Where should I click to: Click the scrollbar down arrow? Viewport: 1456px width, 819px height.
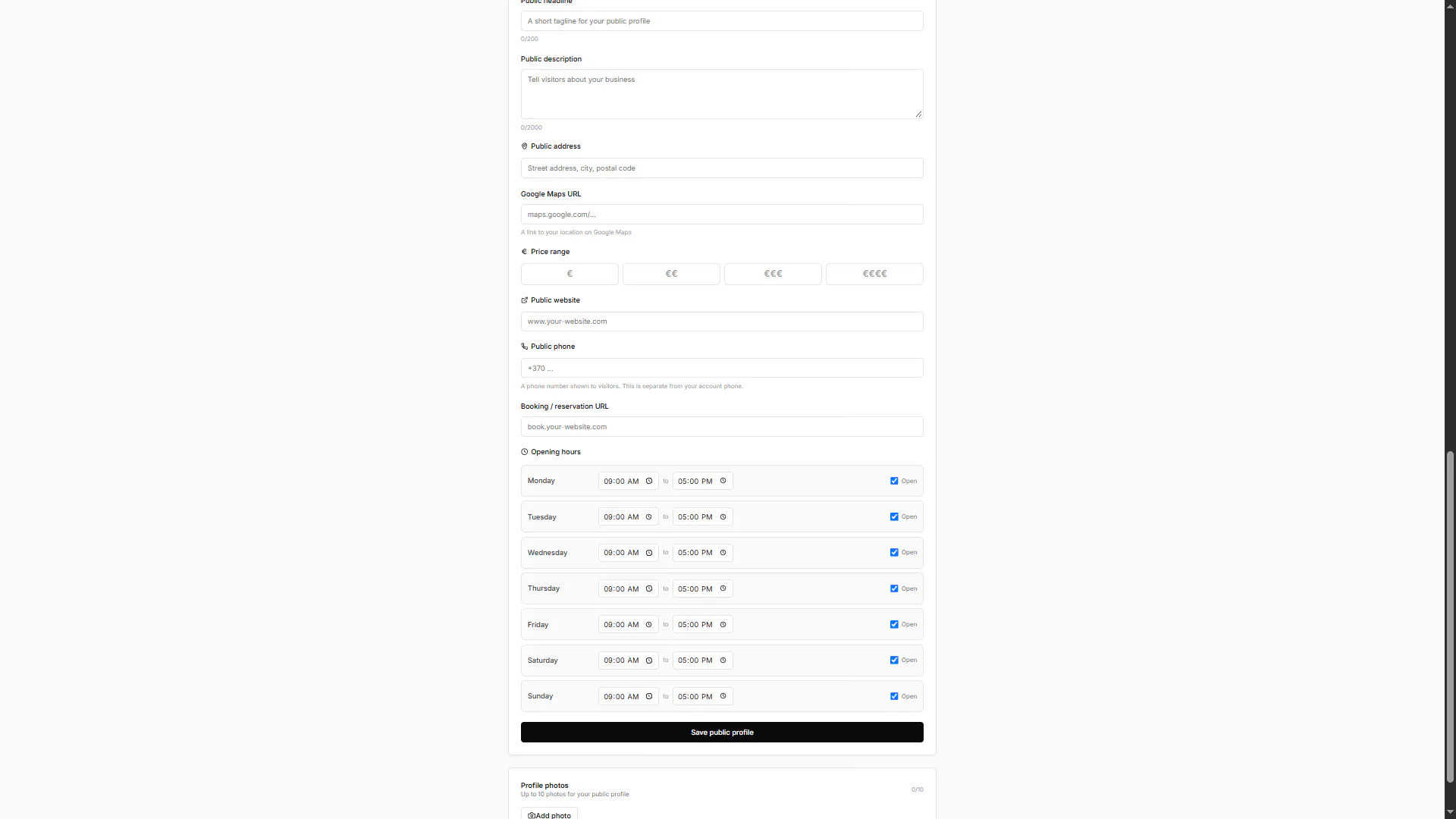pos(1450,812)
